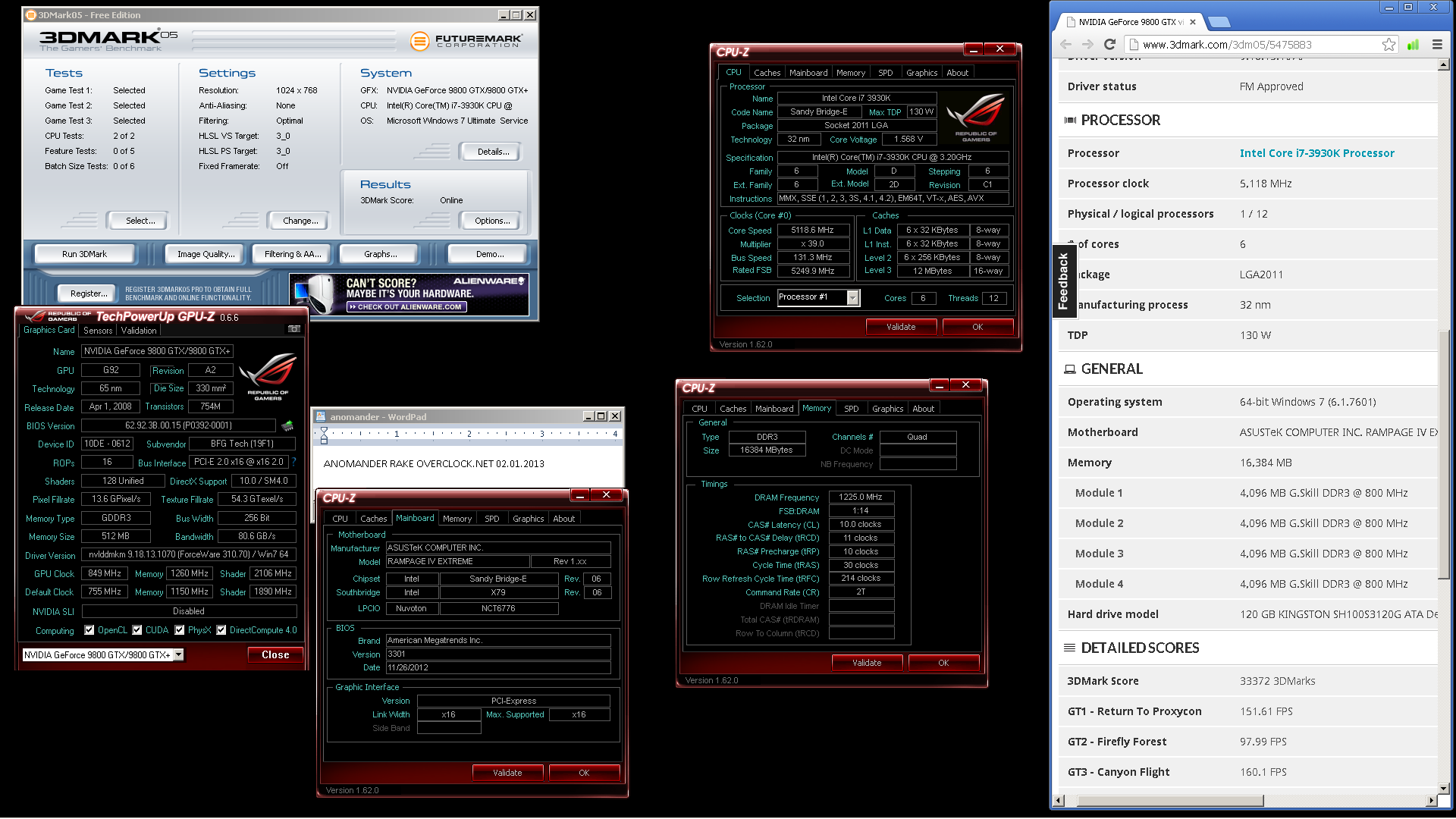The height and width of the screenshot is (819, 1456).
Task: Click Validate in the CPU-Z CPU window
Action: click(901, 327)
